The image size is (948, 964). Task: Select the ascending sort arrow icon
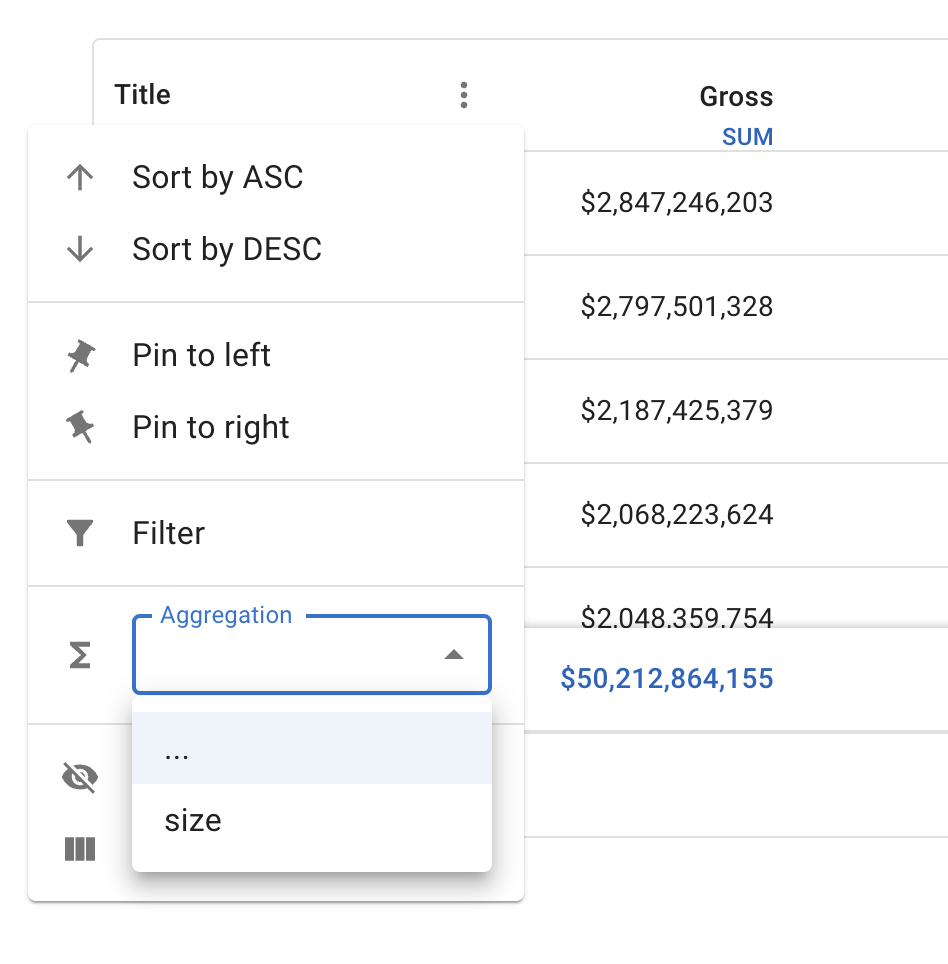[x=79, y=176]
